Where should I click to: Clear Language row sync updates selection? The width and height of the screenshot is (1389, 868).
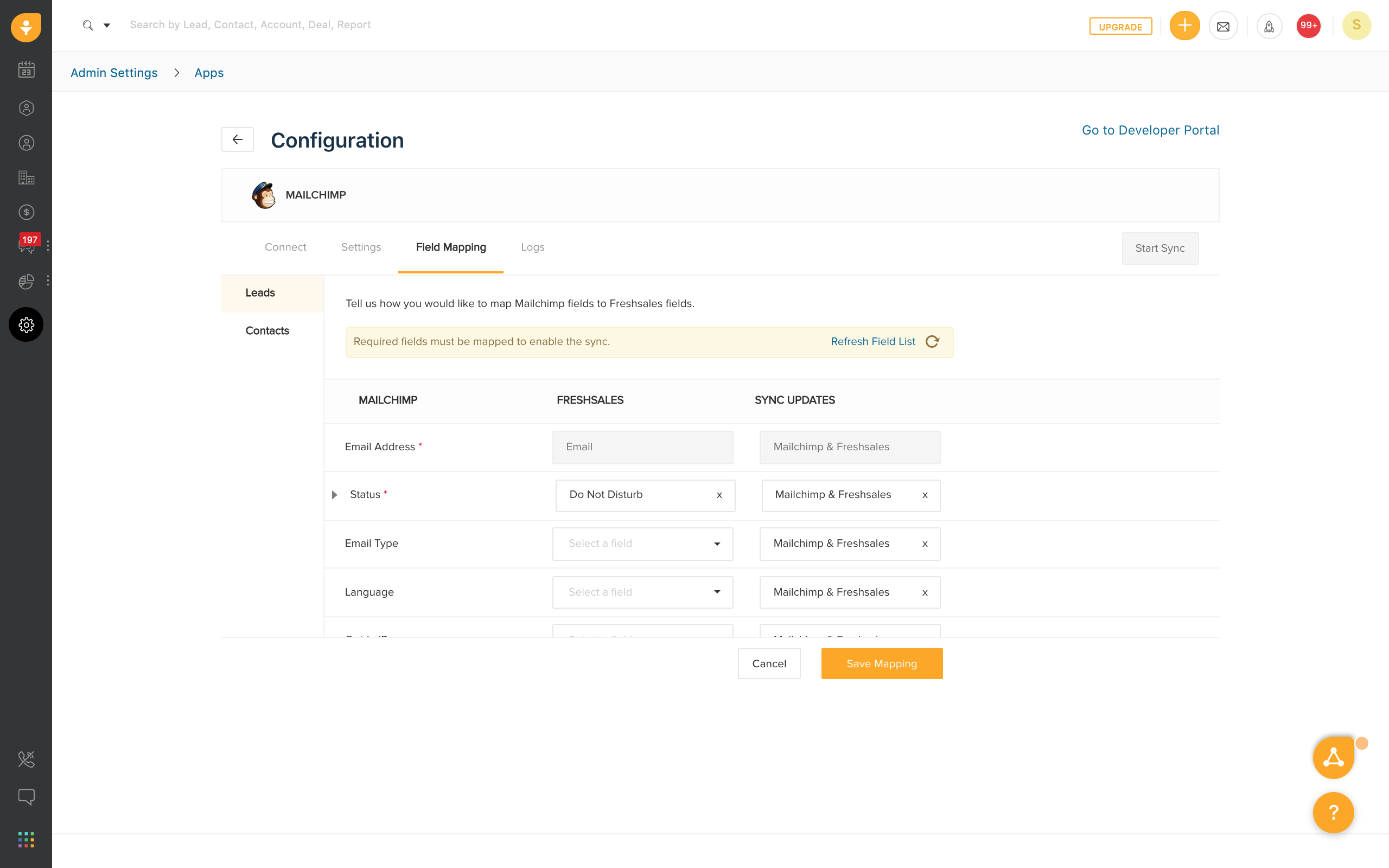[x=925, y=592]
